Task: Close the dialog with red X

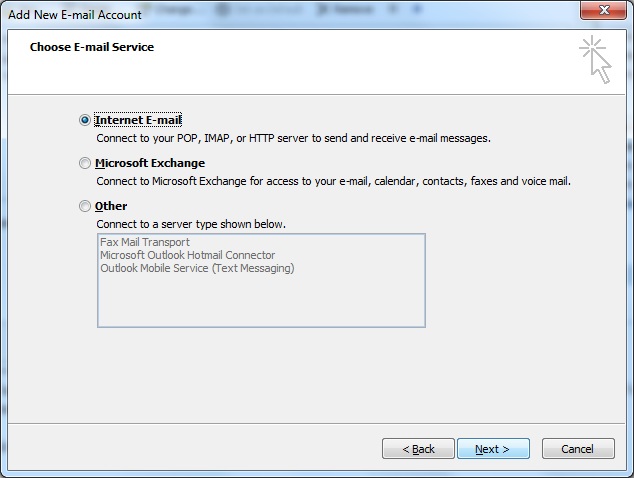Action: [604, 10]
